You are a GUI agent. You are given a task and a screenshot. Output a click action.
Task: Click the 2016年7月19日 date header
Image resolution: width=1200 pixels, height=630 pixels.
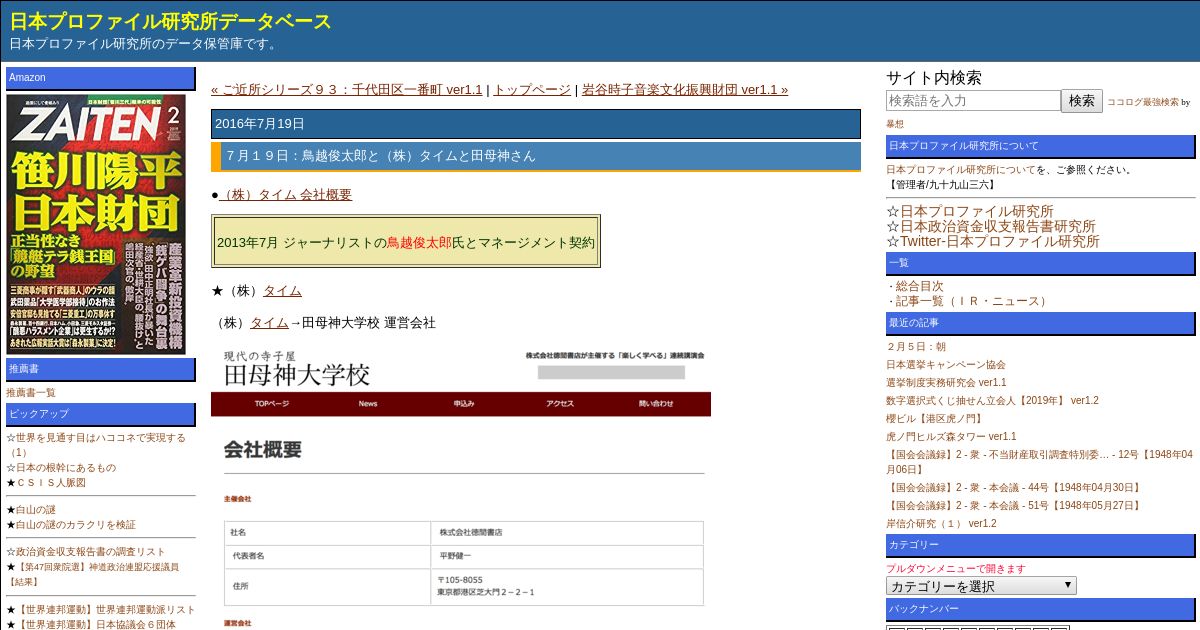[536, 124]
